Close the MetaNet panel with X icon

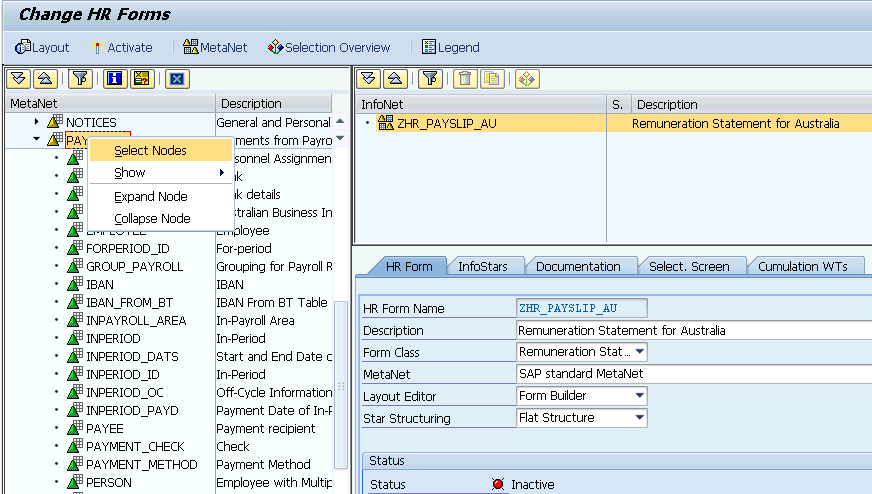click(x=176, y=79)
